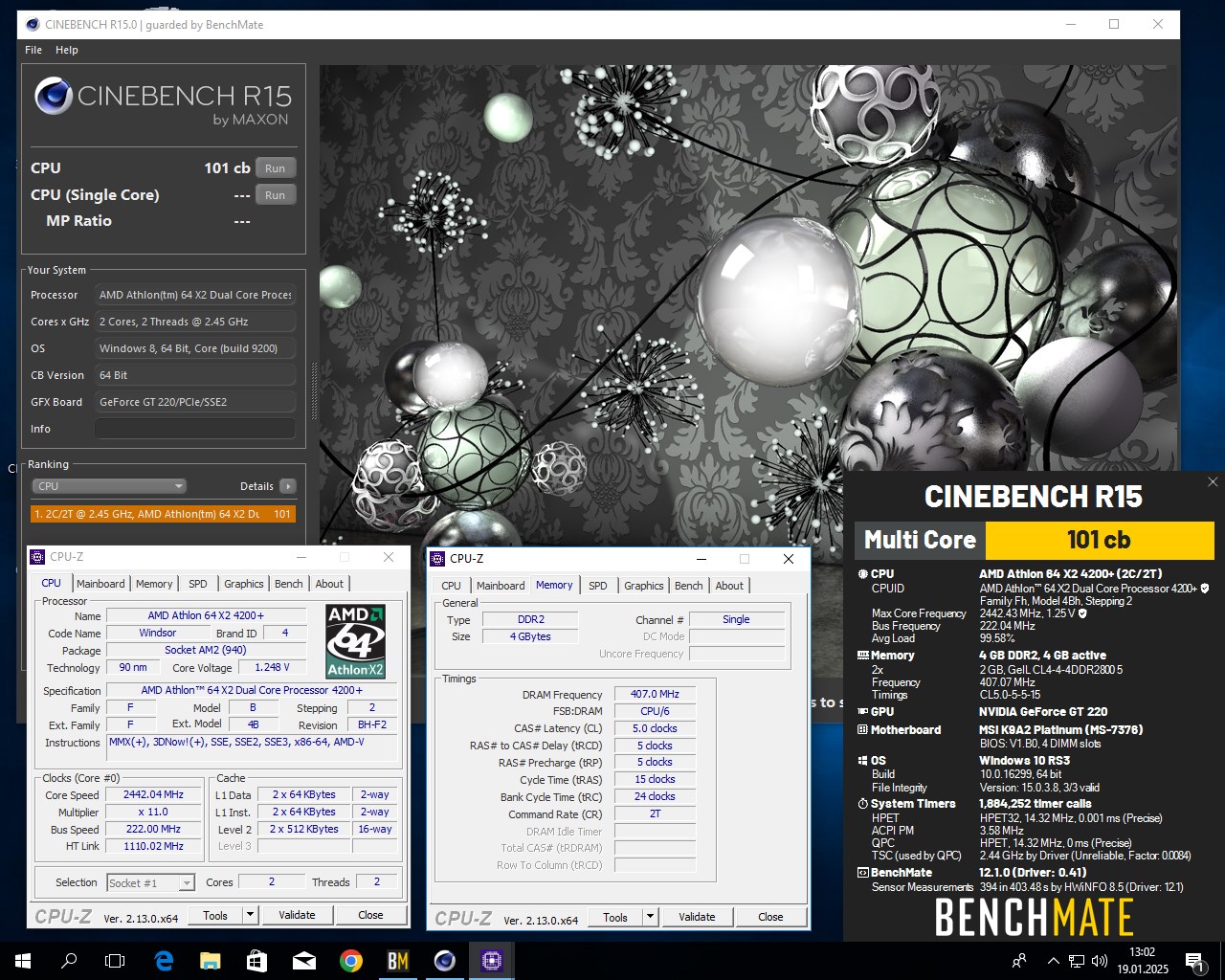Run the CPU Single Core benchmark
Viewport: 1225px width, 980px height.
click(x=276, y=195)
